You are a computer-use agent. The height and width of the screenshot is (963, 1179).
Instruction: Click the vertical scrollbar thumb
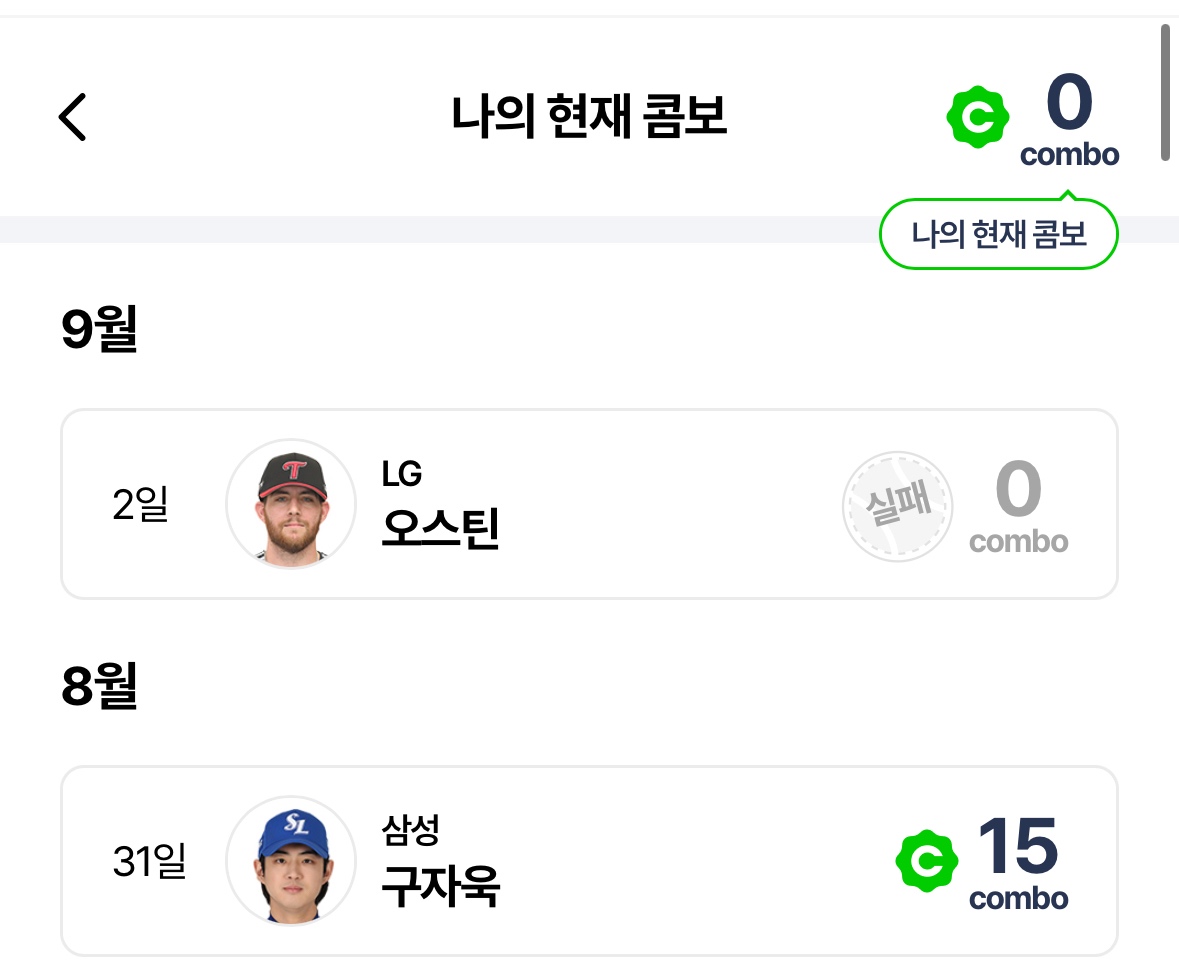[1165, 92]
